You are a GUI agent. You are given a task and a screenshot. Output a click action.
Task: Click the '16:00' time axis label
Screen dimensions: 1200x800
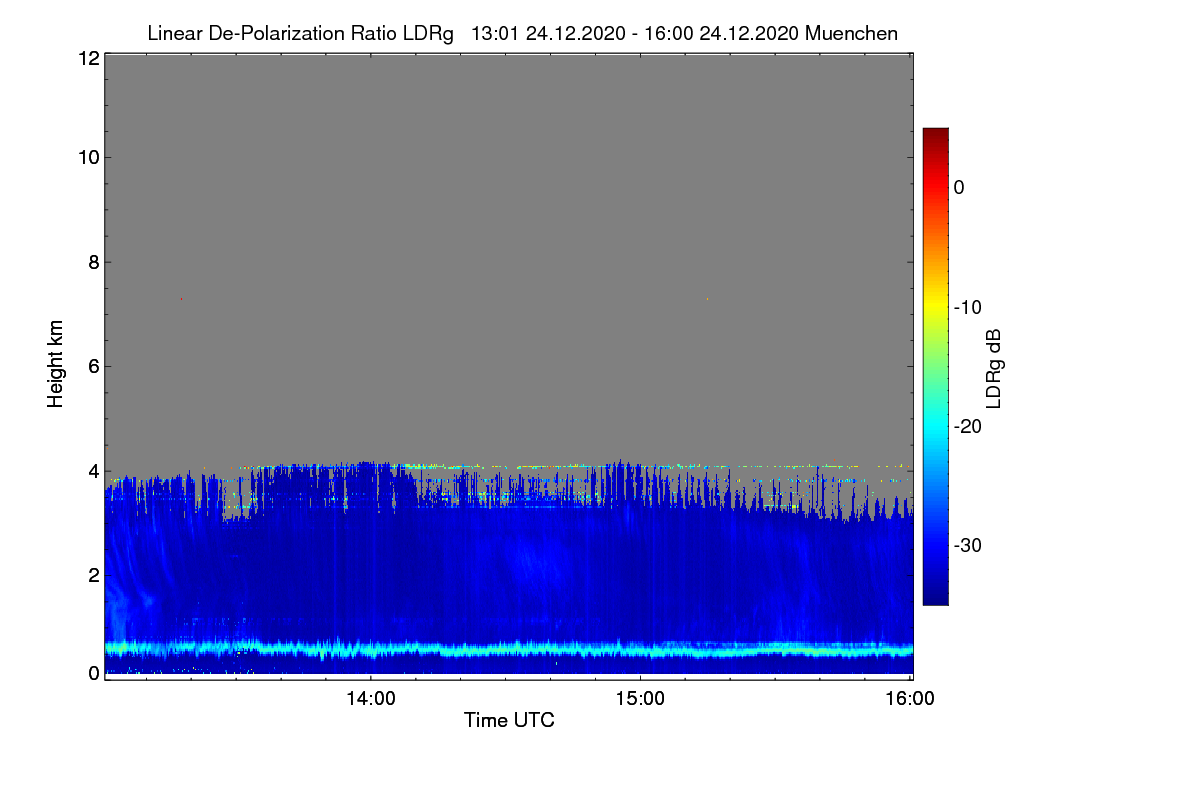coord(910,699)
